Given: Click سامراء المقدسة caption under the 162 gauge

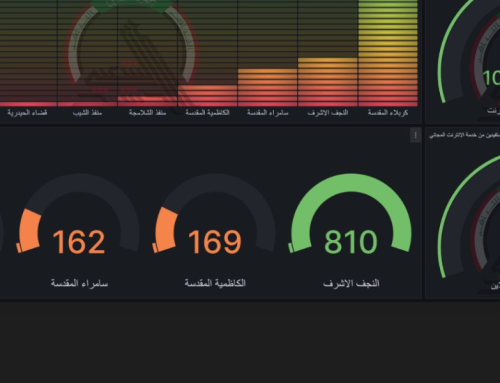Looking at the screenshot, I should pyautogui.click(x=79, y=283).
